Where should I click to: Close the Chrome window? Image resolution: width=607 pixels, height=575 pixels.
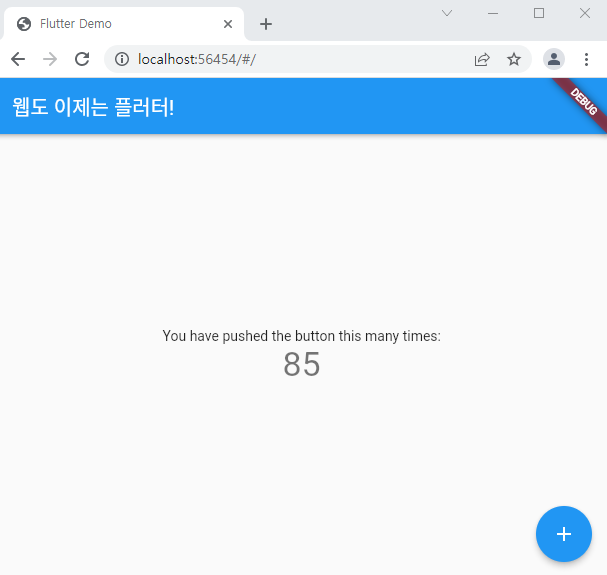coord(585,14)
